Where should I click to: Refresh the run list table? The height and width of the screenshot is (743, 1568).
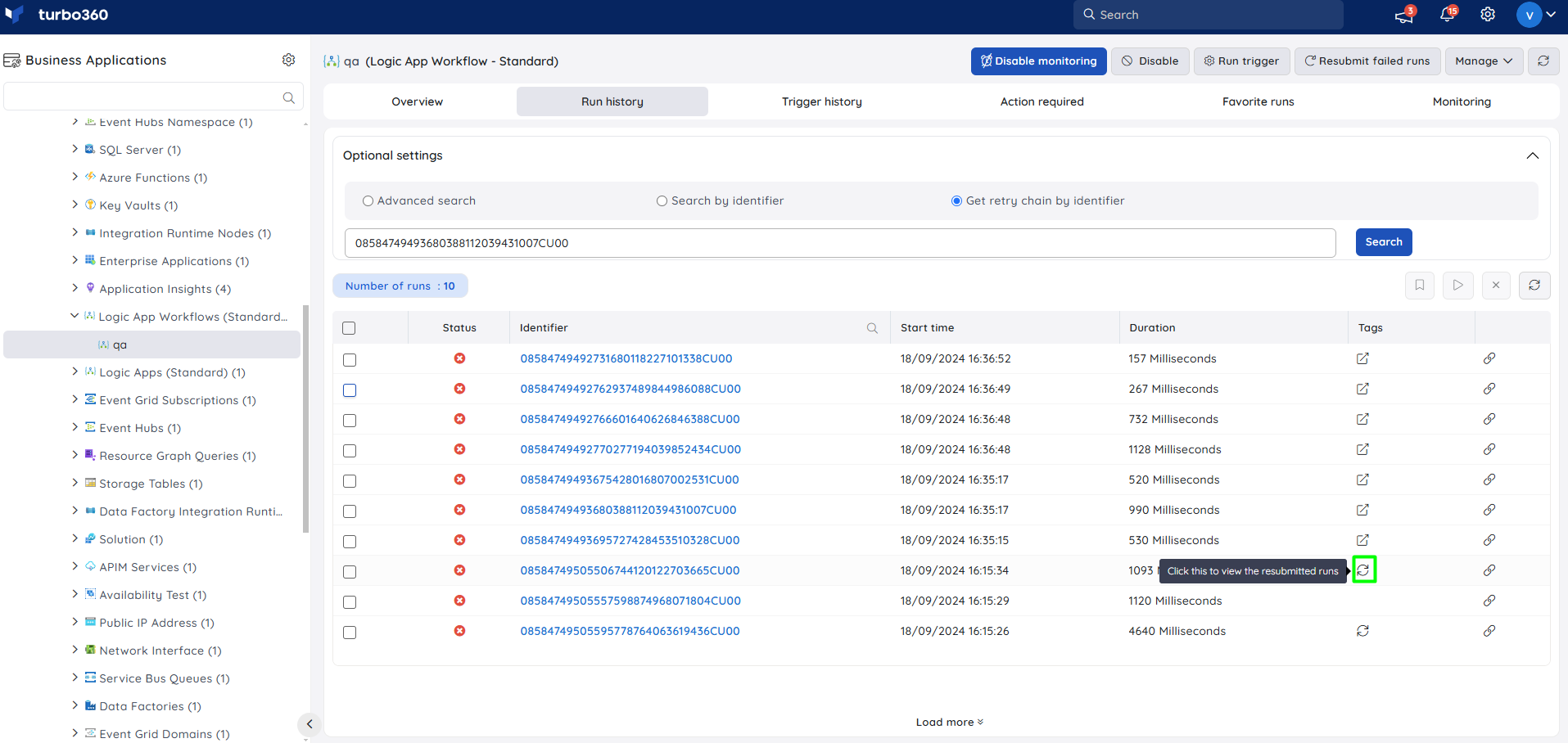(x=1534, y=285)
